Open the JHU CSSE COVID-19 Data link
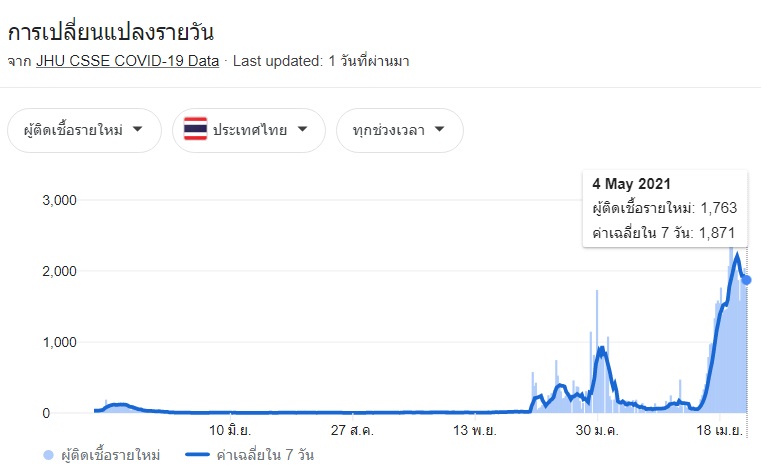The height and width of the screenshot is (475, 761). pos(127,61)
